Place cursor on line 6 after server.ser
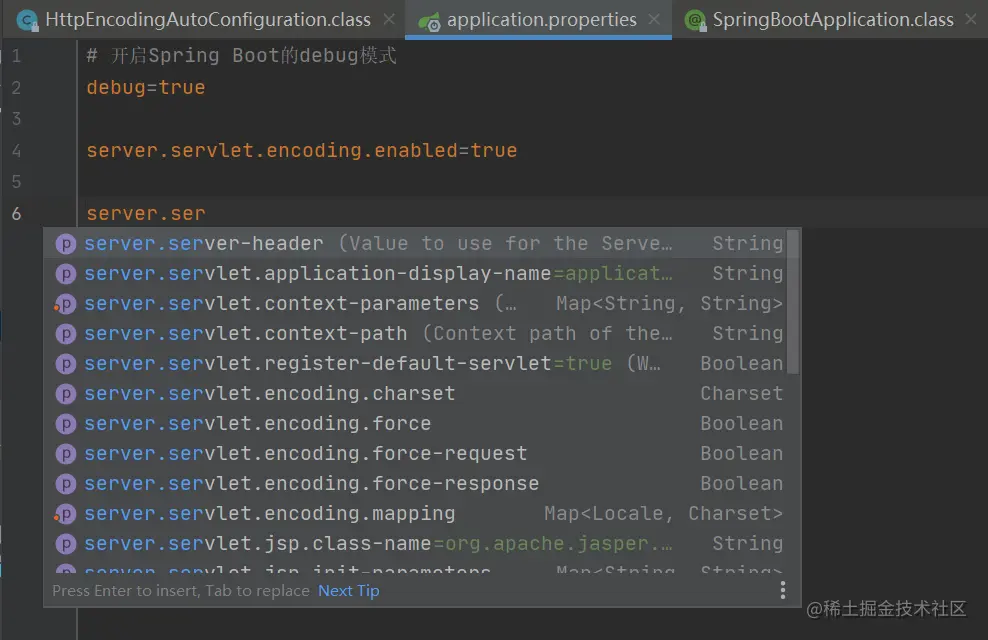 pyautogui.click(x=206, y=214)
